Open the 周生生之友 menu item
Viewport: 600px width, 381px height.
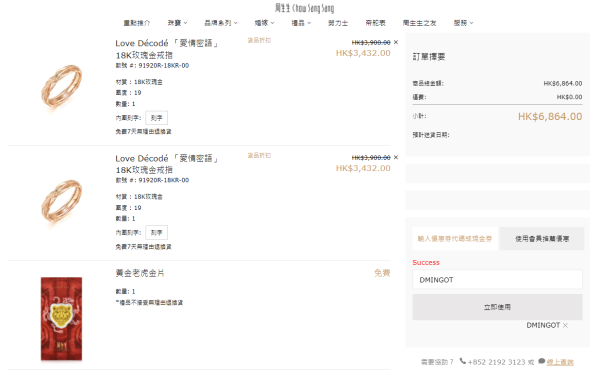pos(419,23)
